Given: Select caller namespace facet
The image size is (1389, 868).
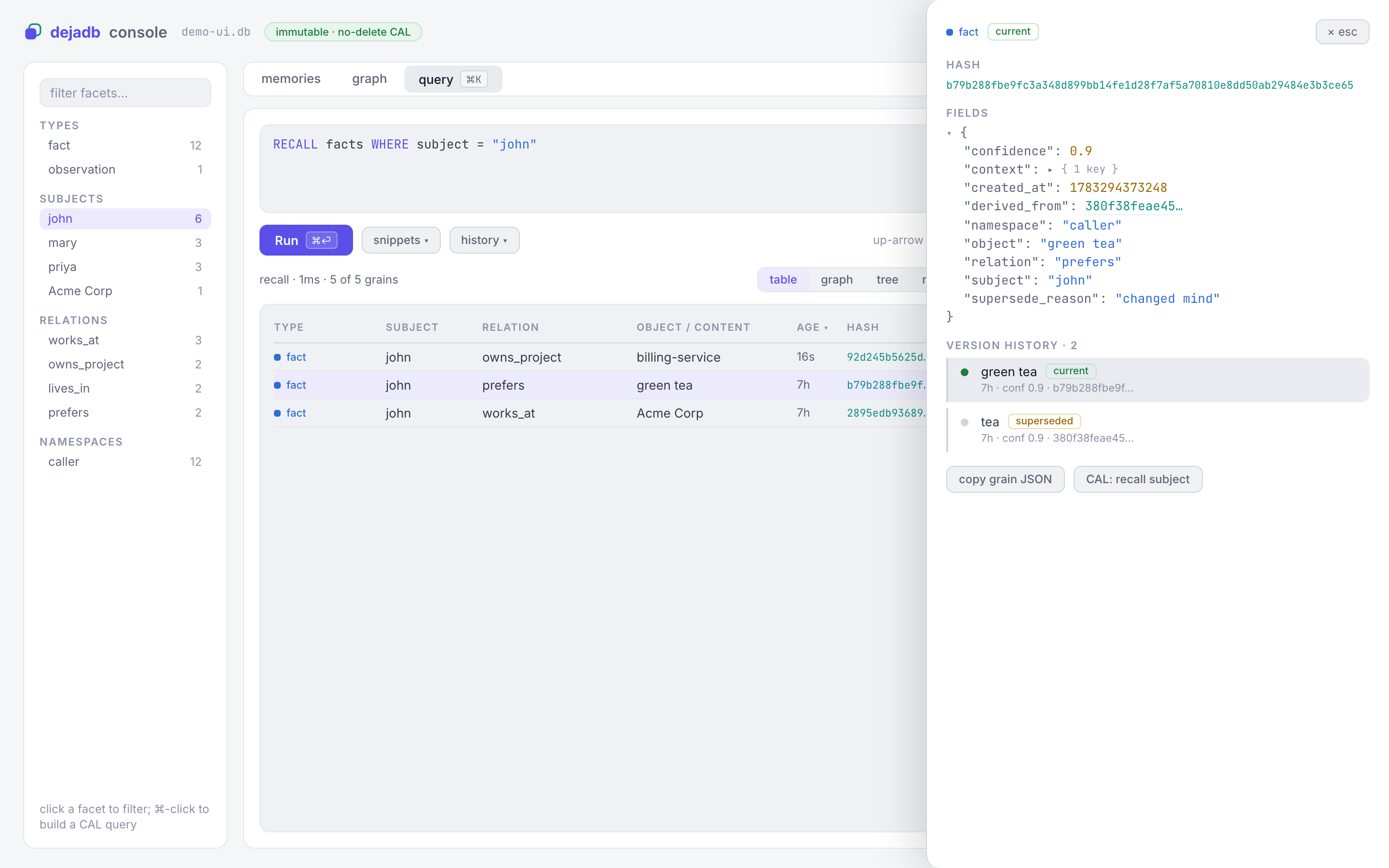Looking at the screenshot, I should 125,462.
